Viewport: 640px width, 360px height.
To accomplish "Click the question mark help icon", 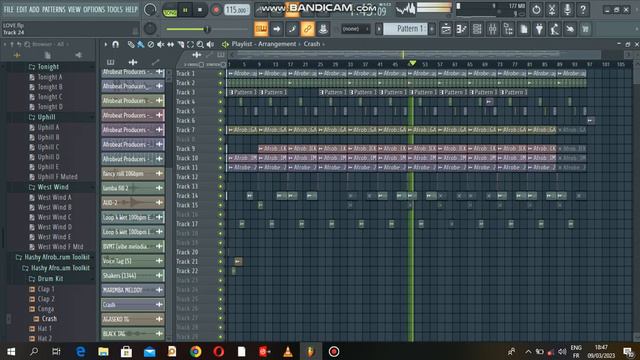I will (583, 9).
